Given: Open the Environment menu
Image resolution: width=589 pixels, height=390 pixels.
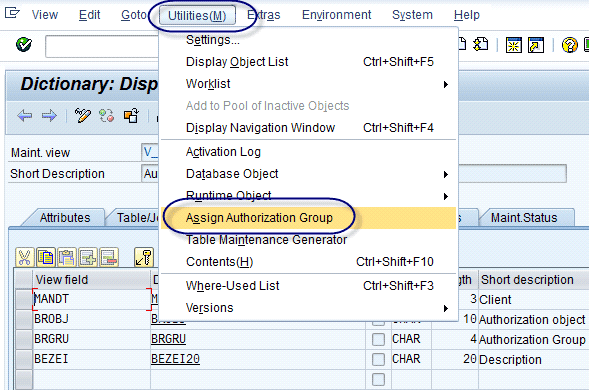Looking at the screenshot, I should pos(337,15).
